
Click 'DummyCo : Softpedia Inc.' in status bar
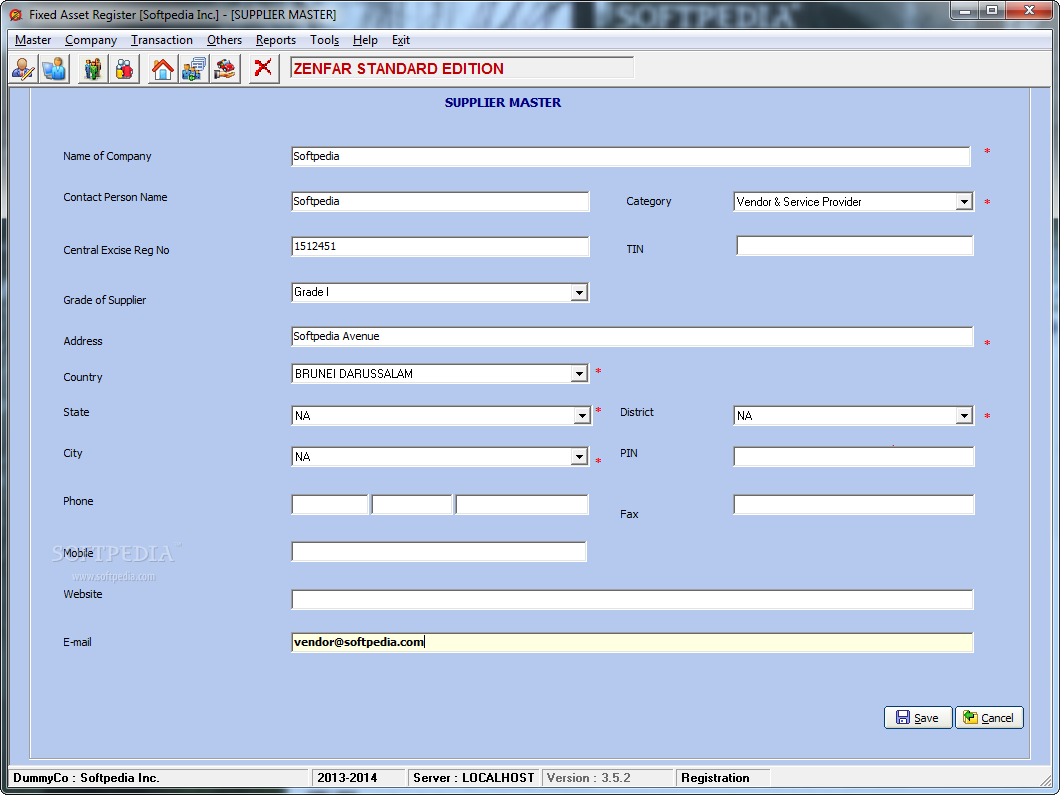coord(87,778)
